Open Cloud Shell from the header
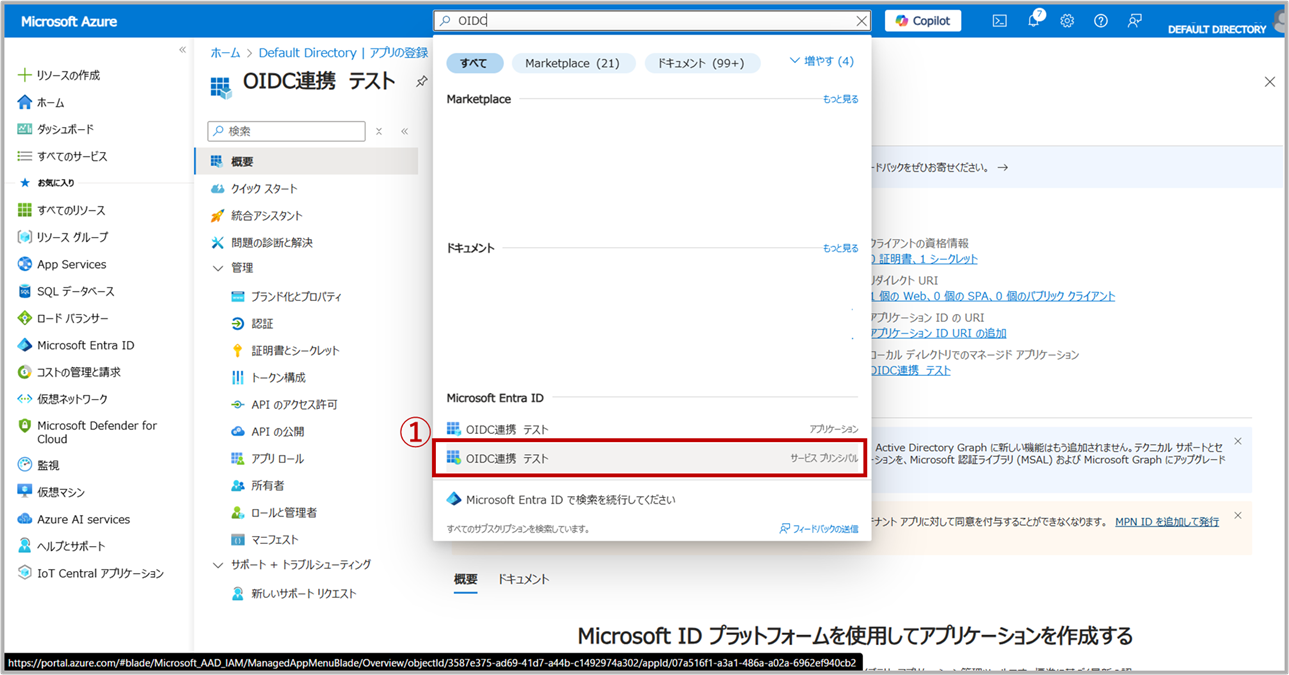 click(999, 20)
